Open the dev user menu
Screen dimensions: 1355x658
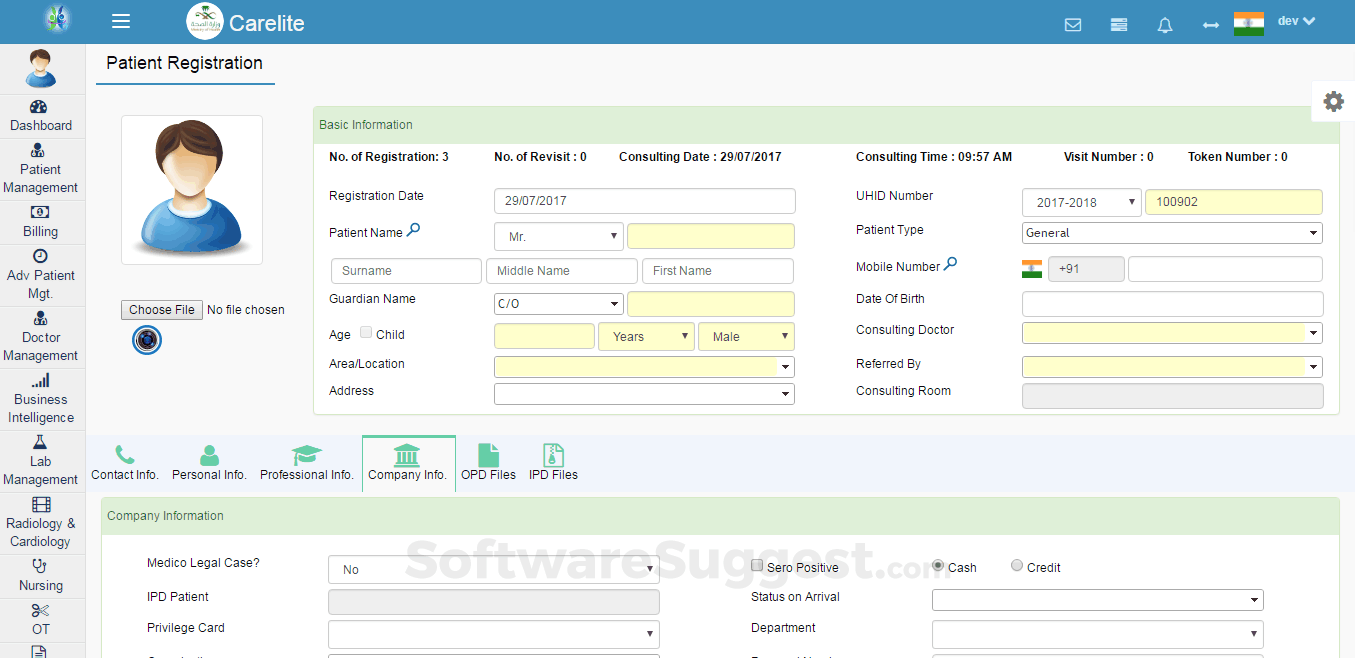[x=1296, y=21]
